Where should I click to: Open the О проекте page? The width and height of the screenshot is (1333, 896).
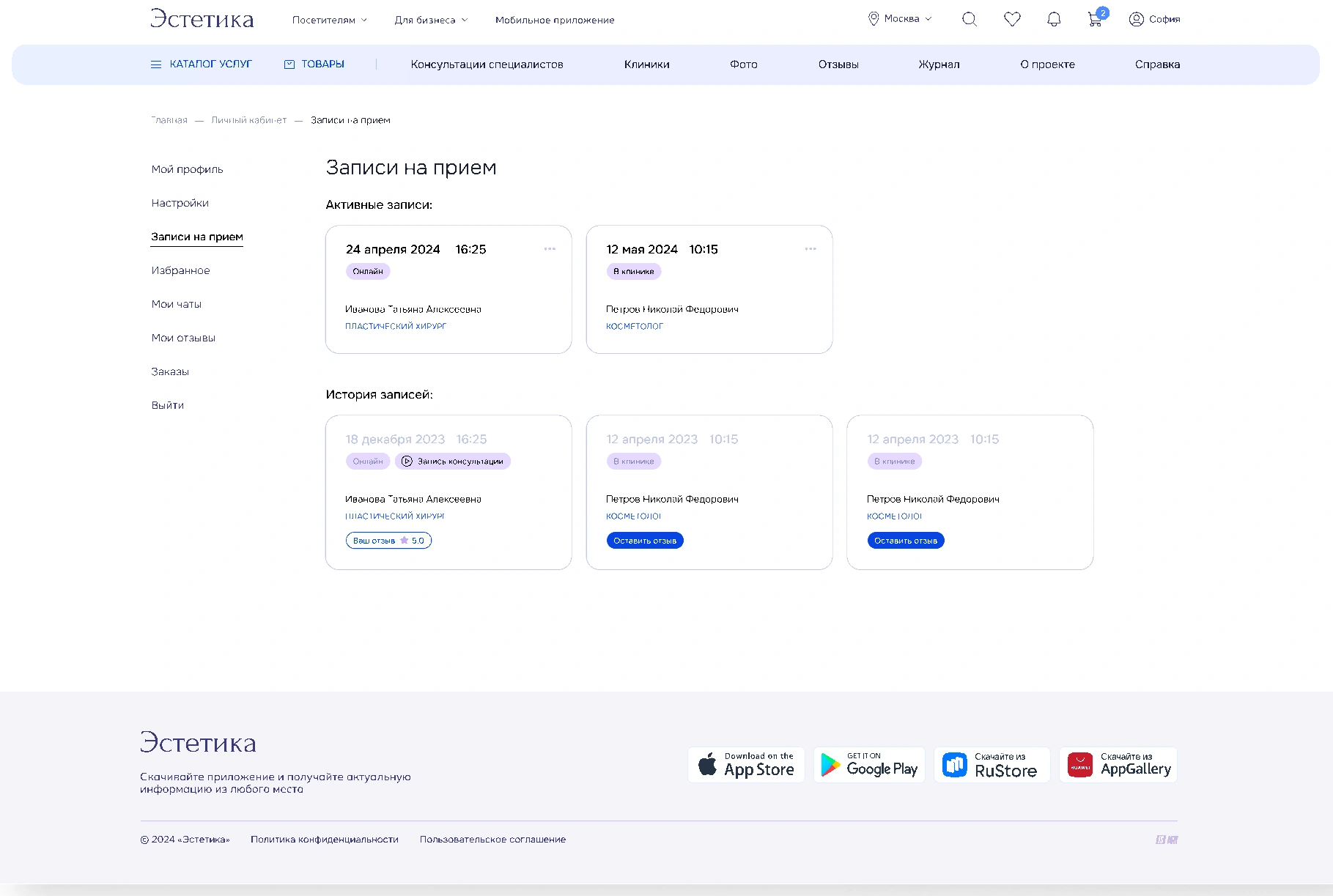point(1047,64)
